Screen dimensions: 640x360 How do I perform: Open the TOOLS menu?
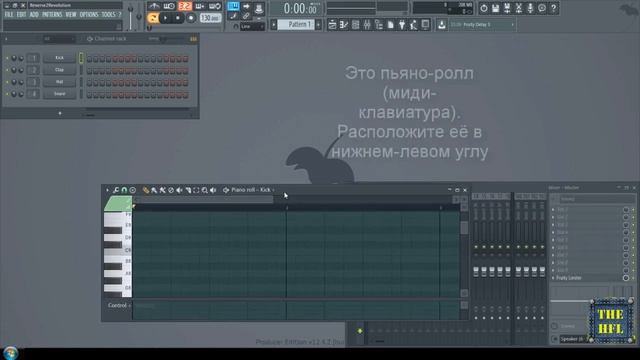tap(108, 15)
